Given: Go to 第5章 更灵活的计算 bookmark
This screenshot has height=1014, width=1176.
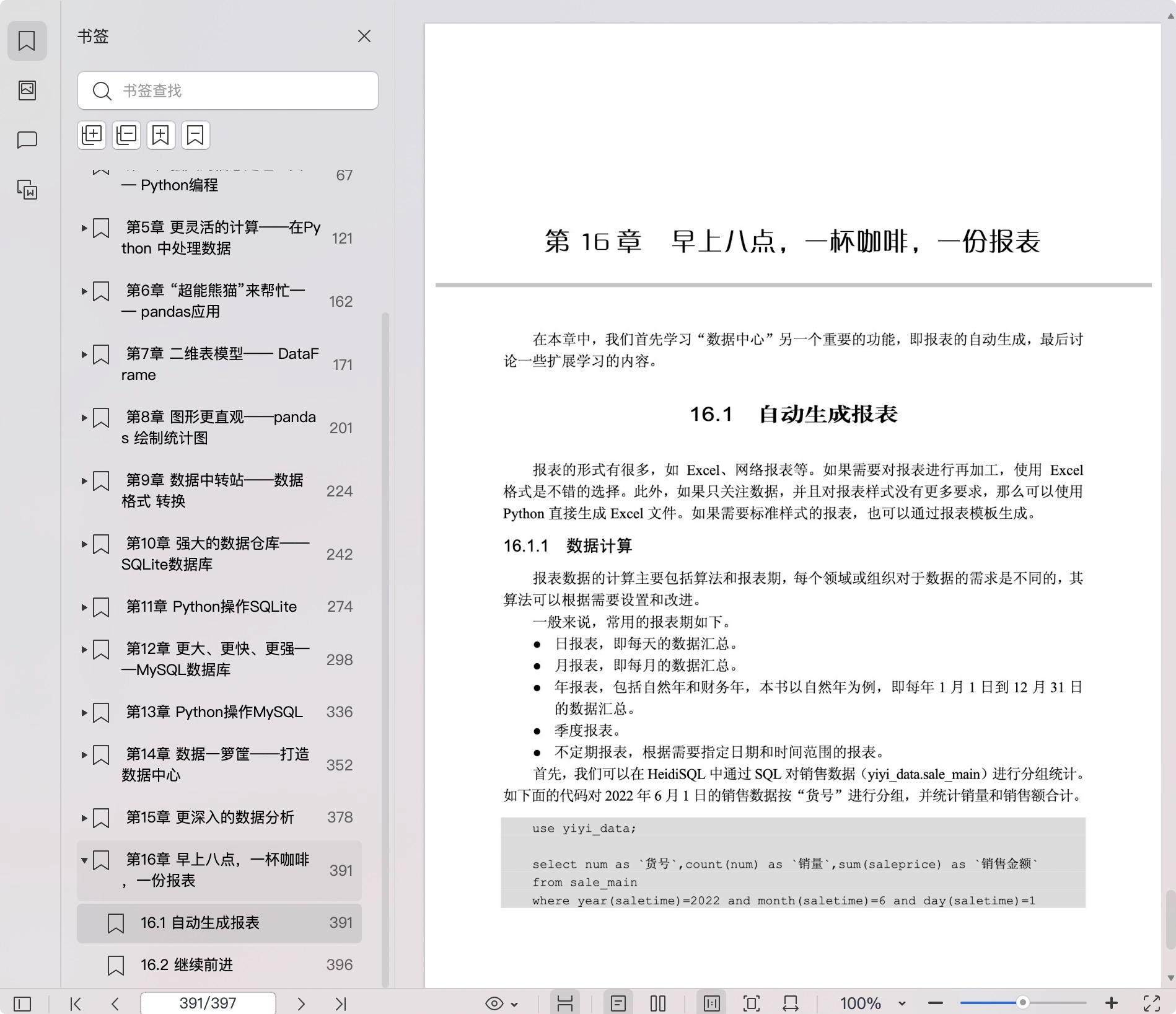Looking at the screenshot, I should click(x=221, y=238).
